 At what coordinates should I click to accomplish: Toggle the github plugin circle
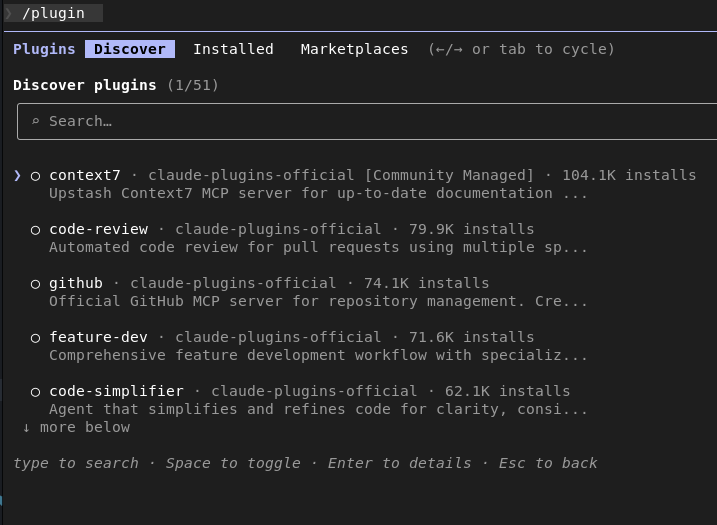click(x=35, y=284)
